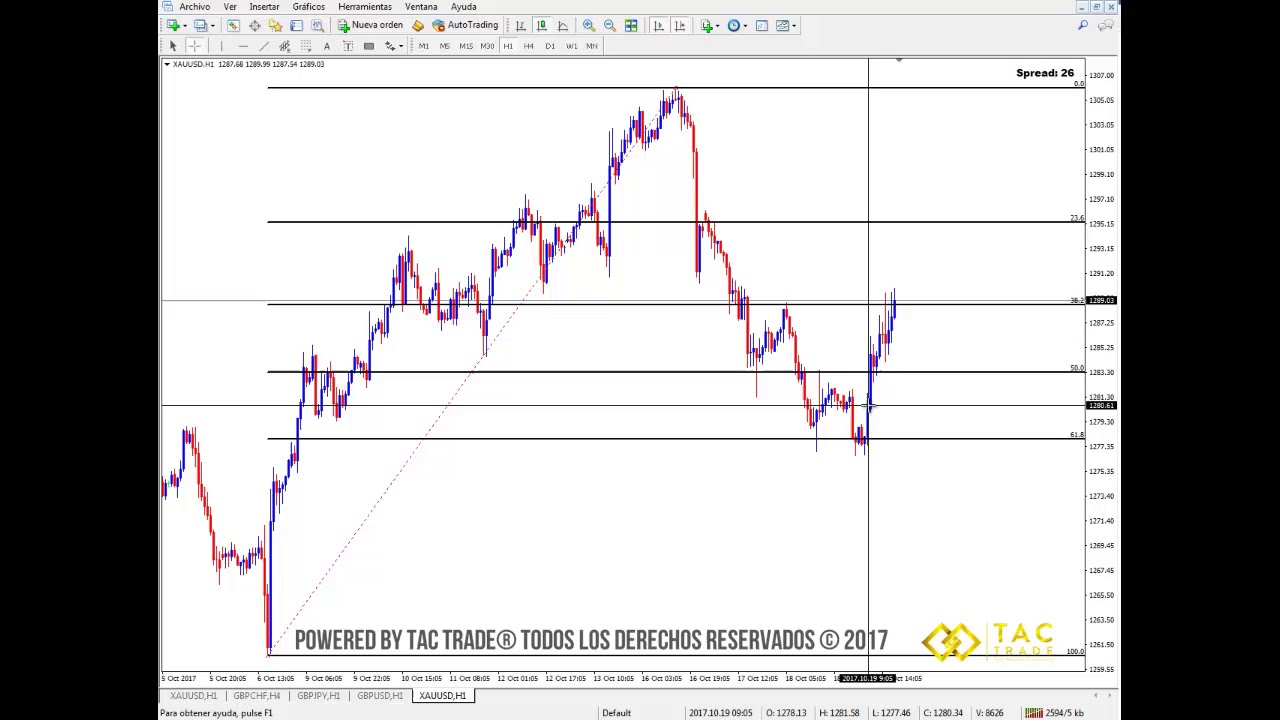
Task: Toggle the AutoTrading button
Action: point(465,25)
